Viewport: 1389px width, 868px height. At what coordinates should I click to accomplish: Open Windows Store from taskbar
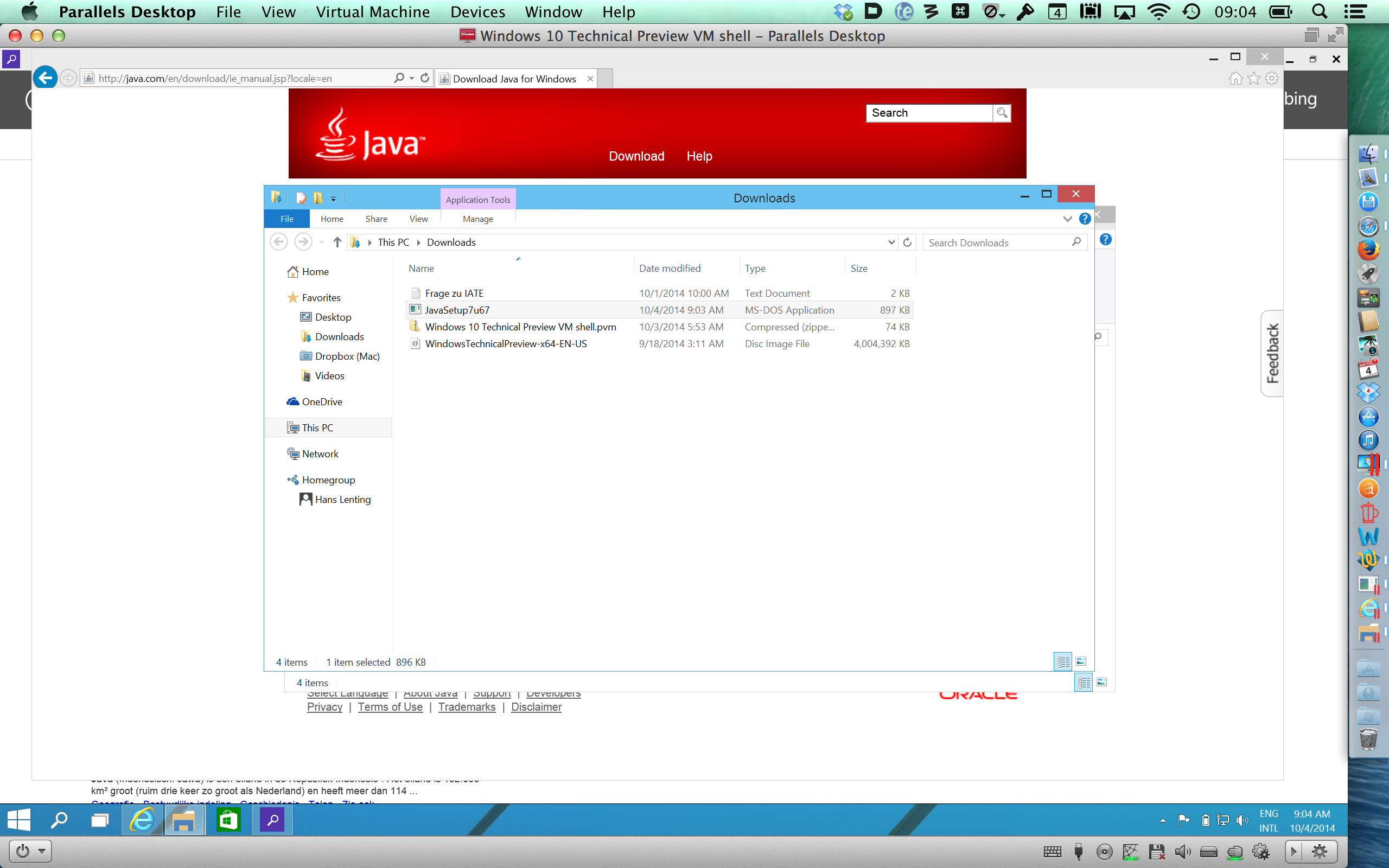click(228, 820)
